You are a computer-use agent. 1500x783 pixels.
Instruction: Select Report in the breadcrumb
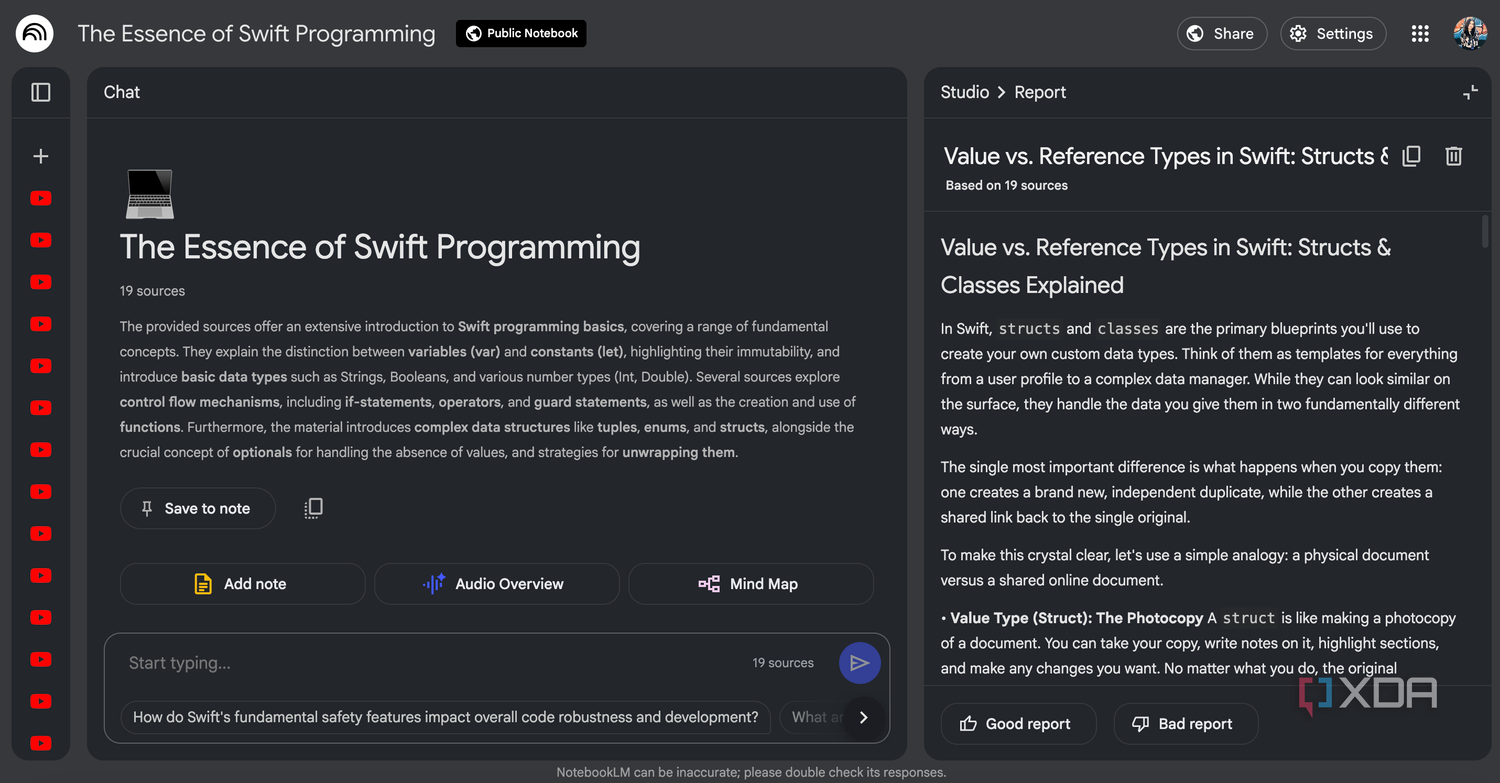click(1040, 92)
